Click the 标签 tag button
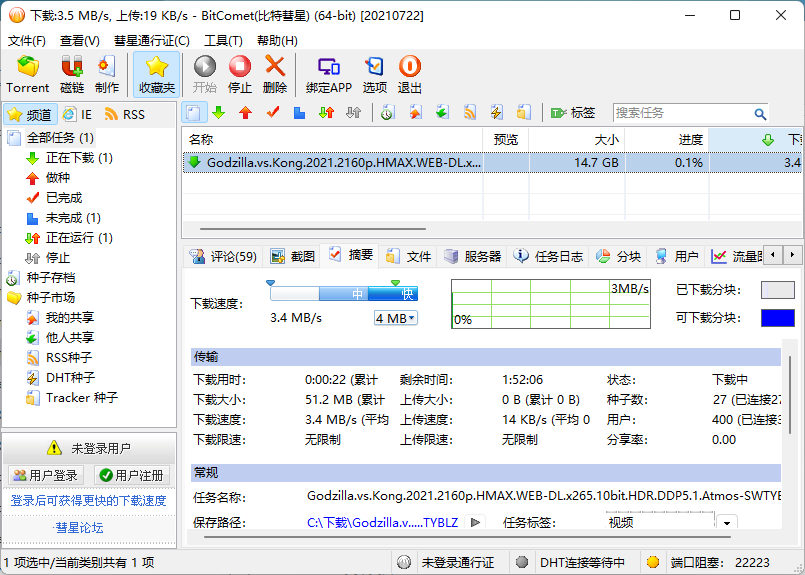This screenshot has width=805, height=575. click(573, 112)
